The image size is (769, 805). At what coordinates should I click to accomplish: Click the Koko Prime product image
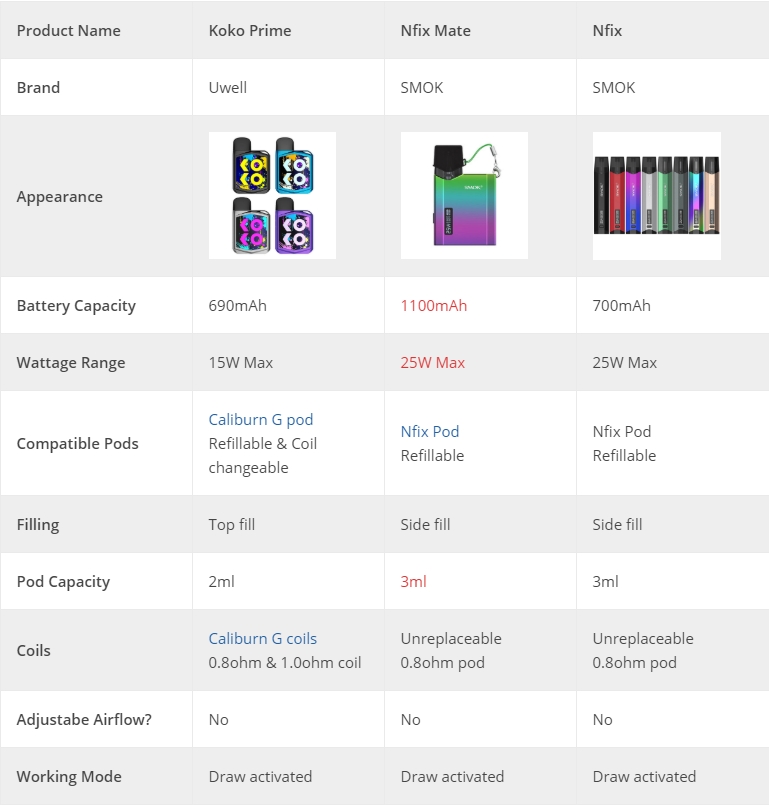click(x=273, y=196)
